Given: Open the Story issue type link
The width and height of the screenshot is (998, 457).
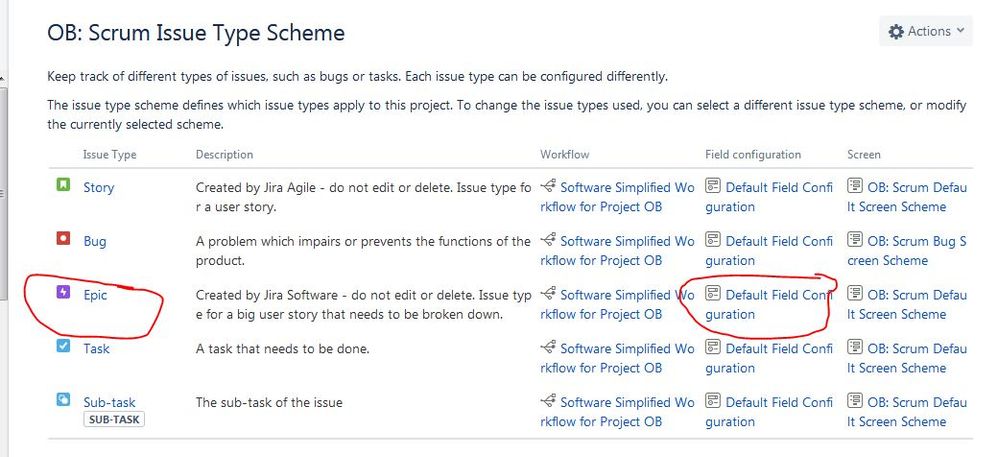Looking at the screenshot, I should click(98, 187).
